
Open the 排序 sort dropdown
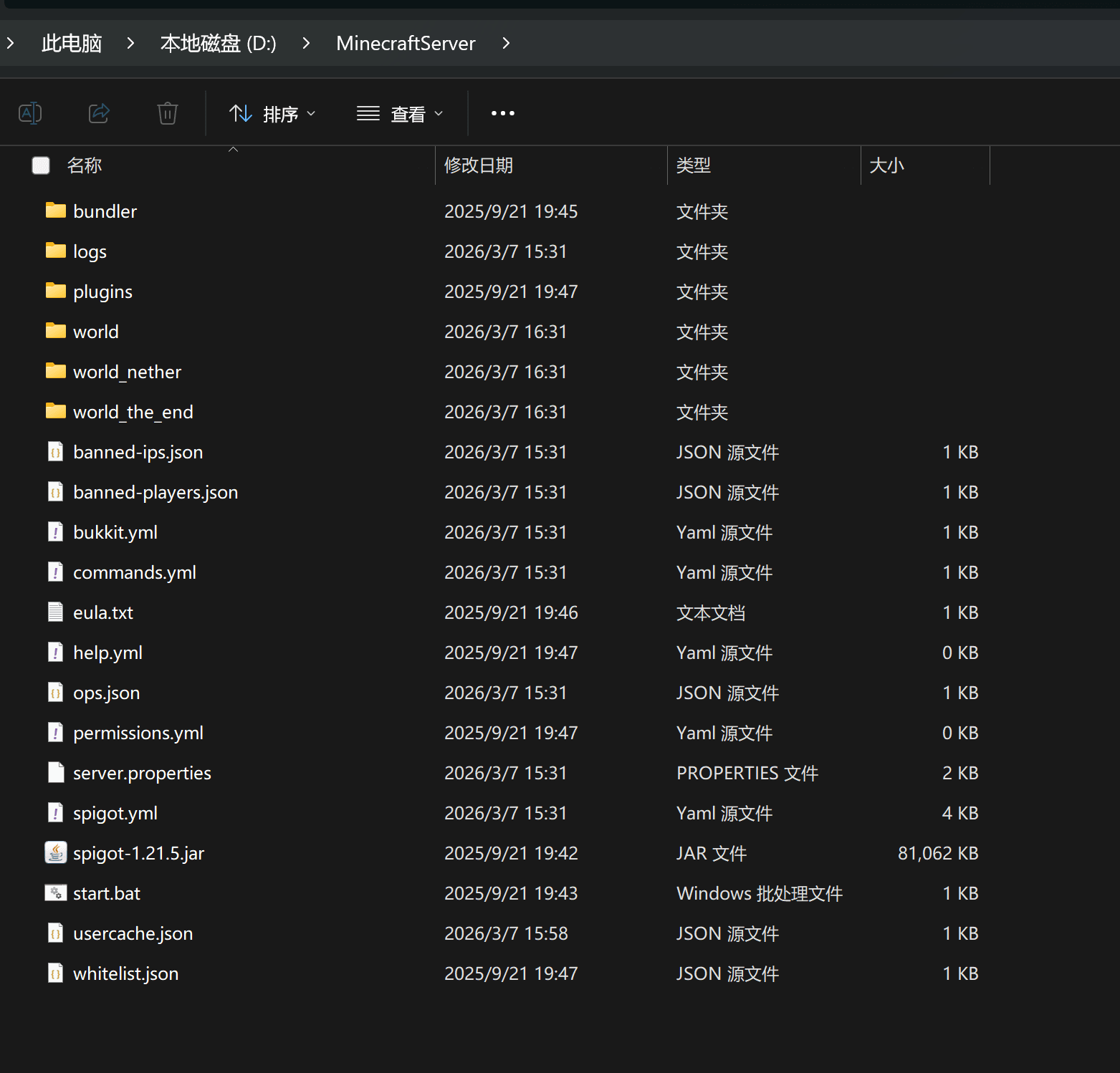click(x=272, y=114)
